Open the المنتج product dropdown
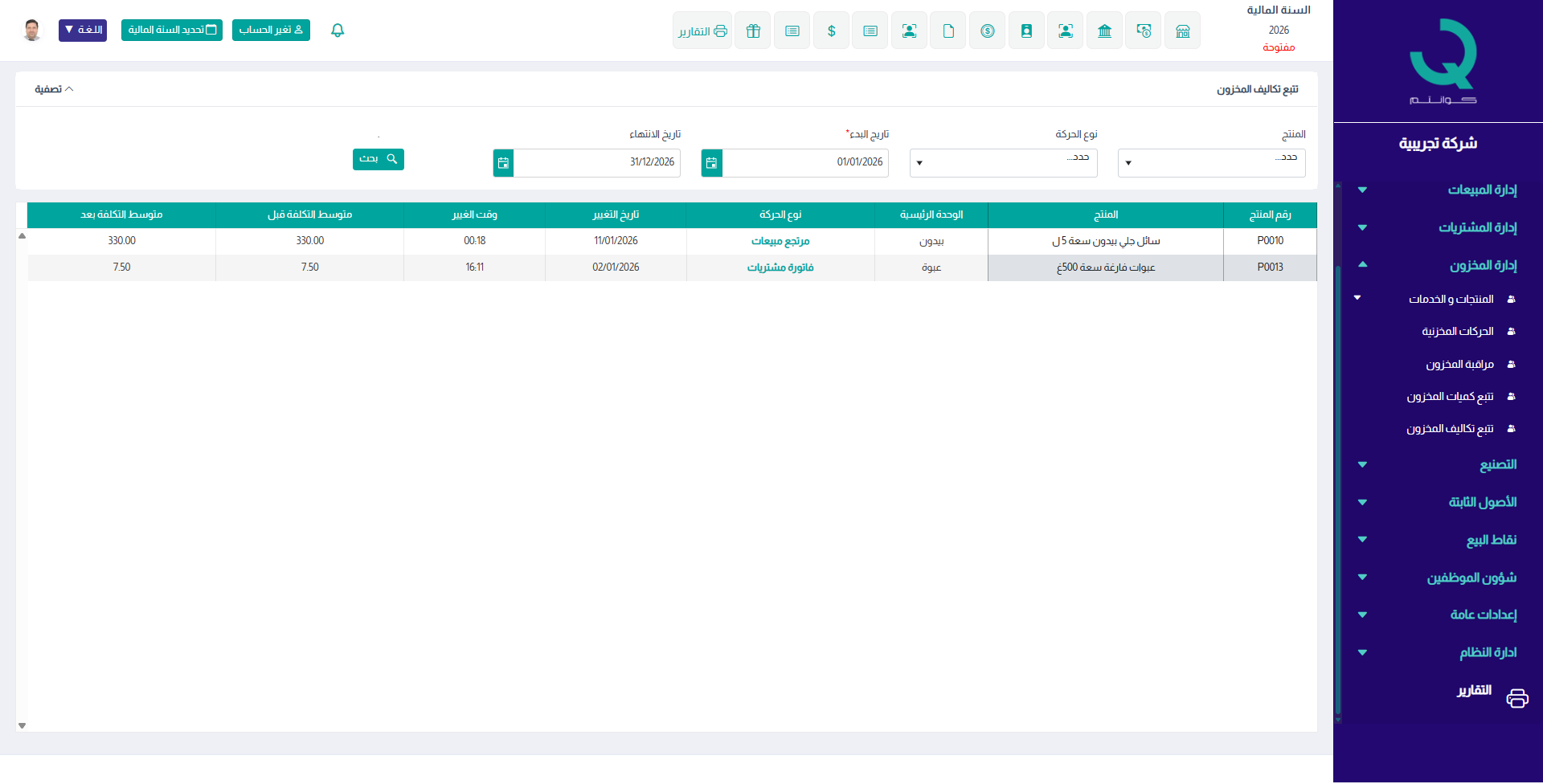The height and width of the screenshot is (784, 1543). [1211, 163]
